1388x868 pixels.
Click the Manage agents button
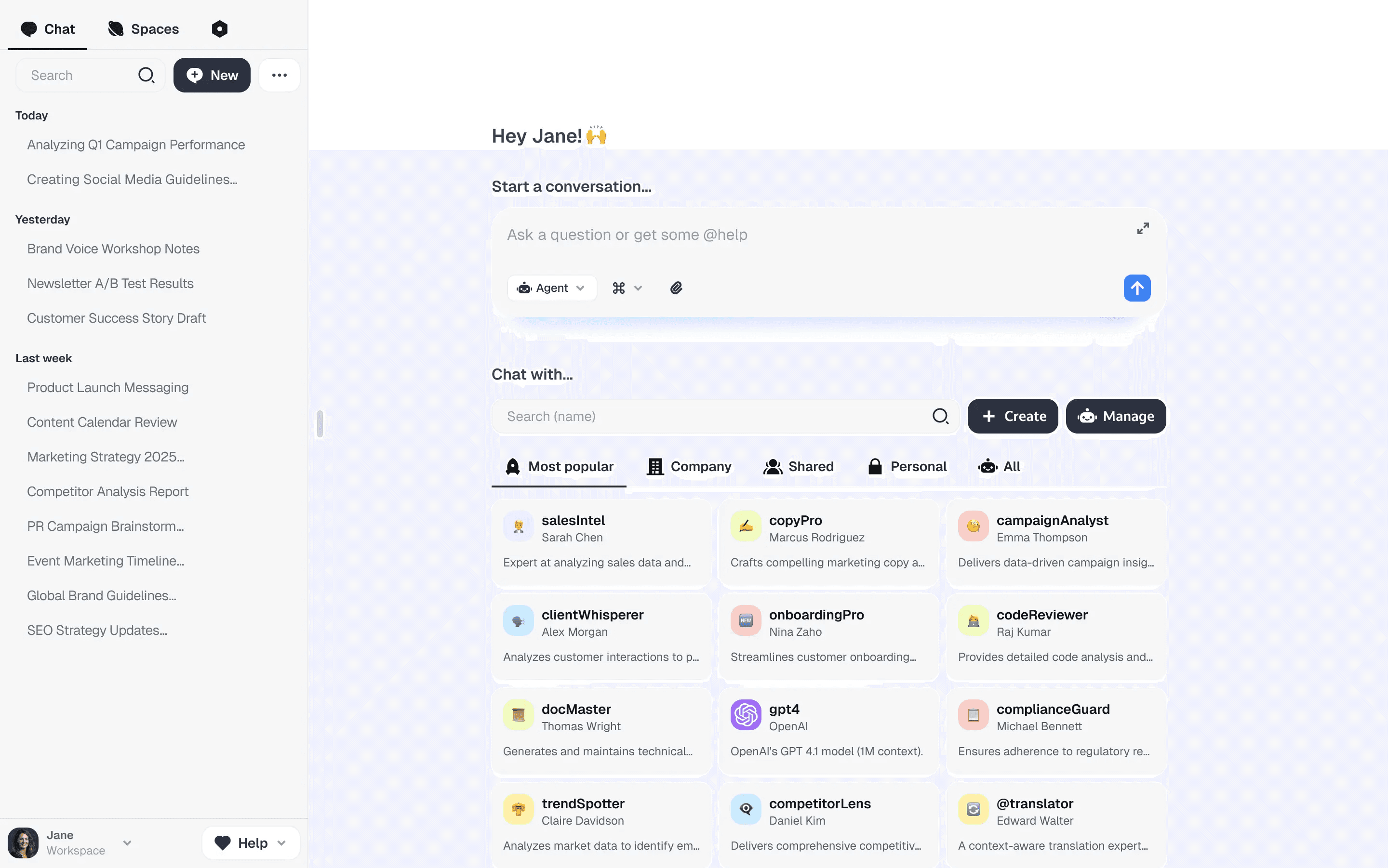1115,416
